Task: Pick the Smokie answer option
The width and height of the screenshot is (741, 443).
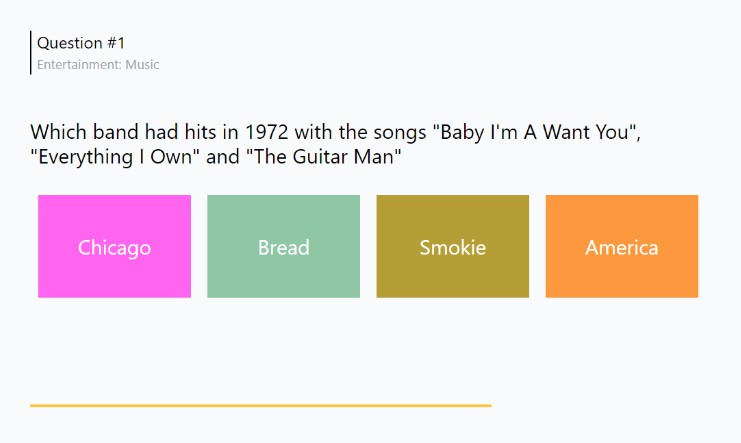Action: [x=452, y=247]
